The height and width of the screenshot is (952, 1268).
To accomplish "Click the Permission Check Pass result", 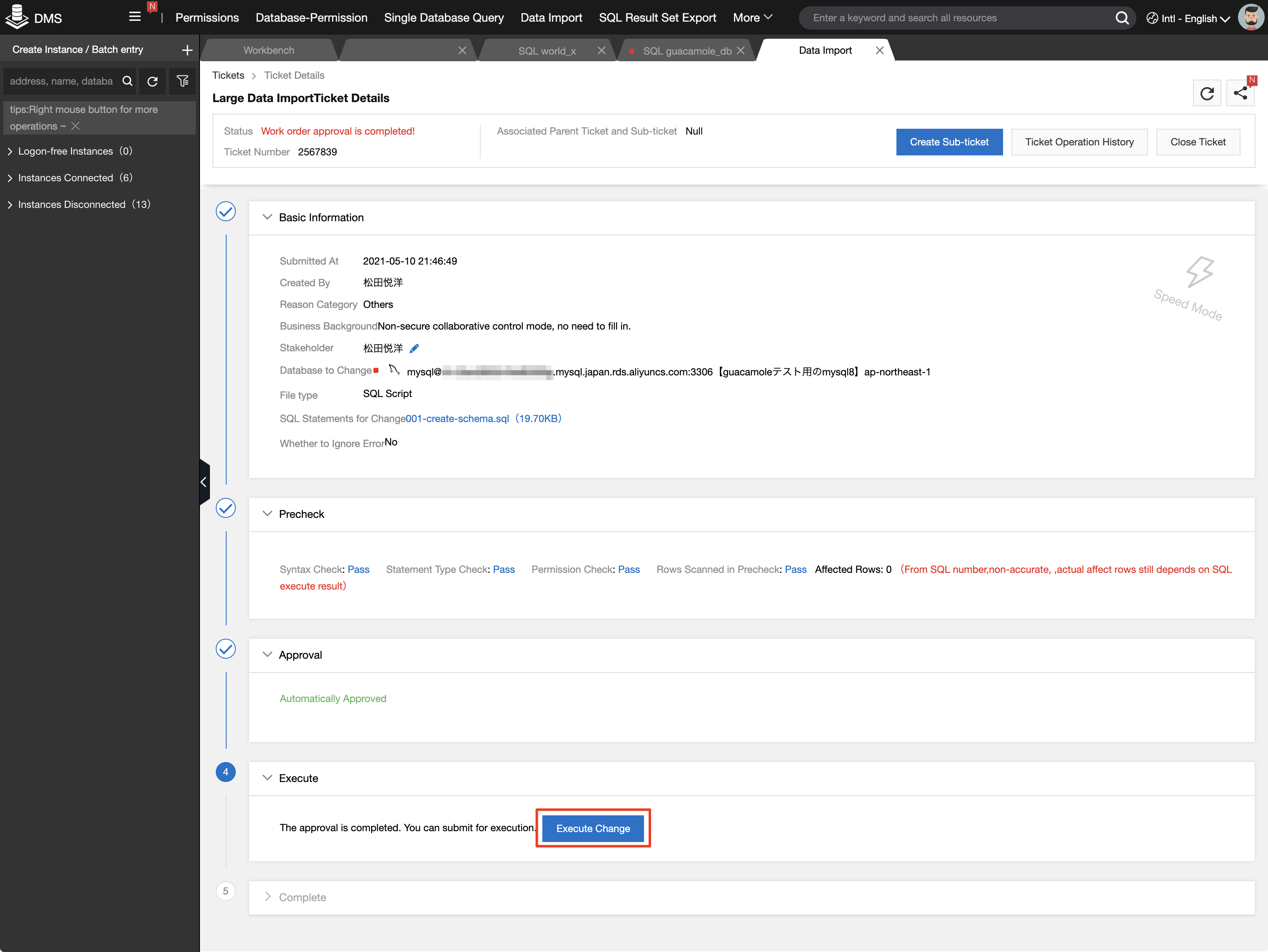I will tap(628, 570).
